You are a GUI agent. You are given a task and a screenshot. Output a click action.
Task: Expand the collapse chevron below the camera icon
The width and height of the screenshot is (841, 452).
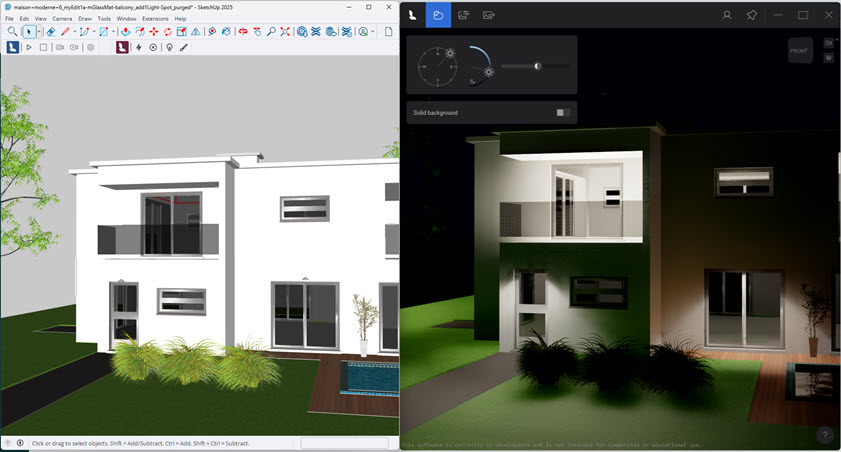click(828, 58)
